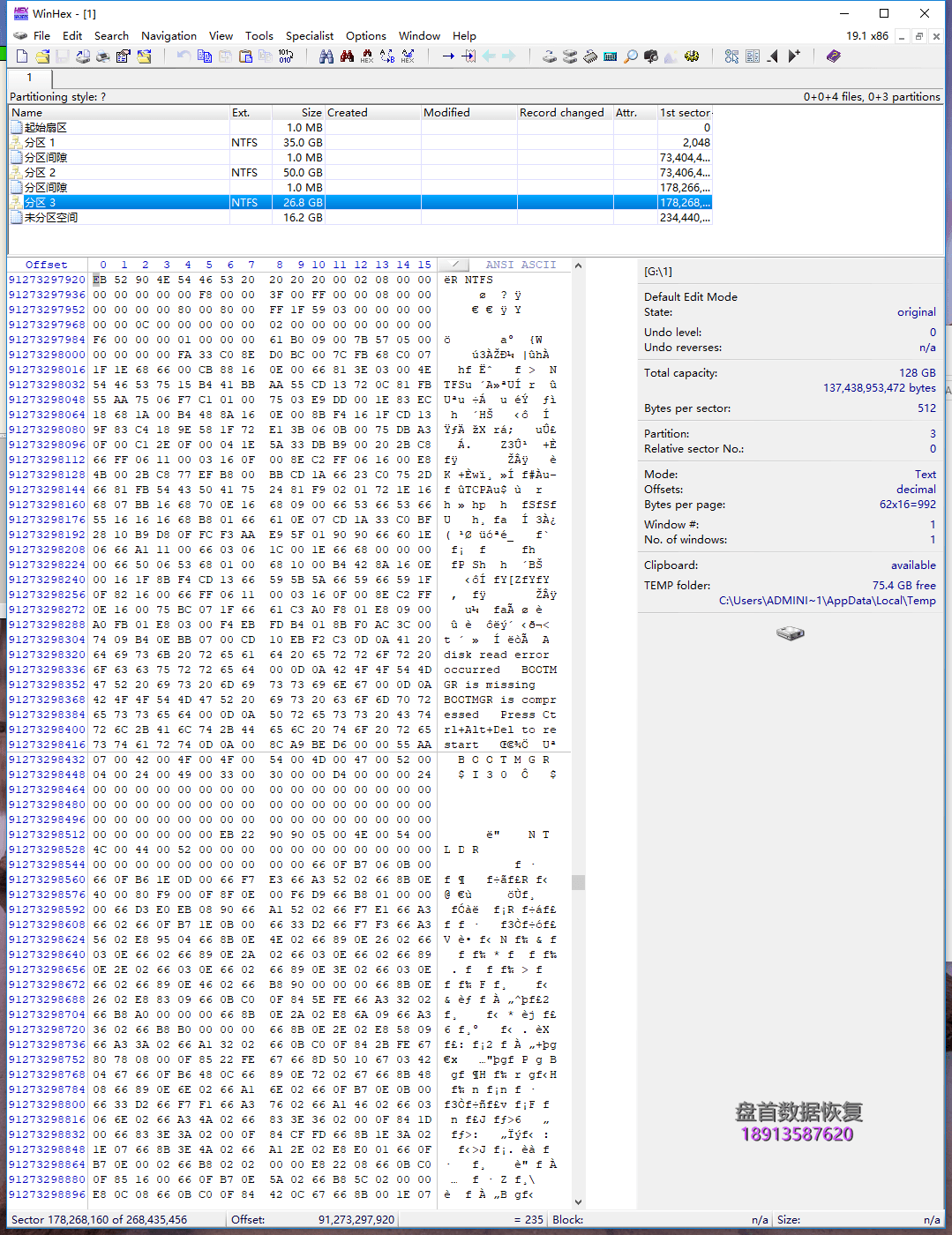Click the Paste clipboard icon
Image resolution: width=952 pixels, height=1235 pixels.
(x=245, y=56)
